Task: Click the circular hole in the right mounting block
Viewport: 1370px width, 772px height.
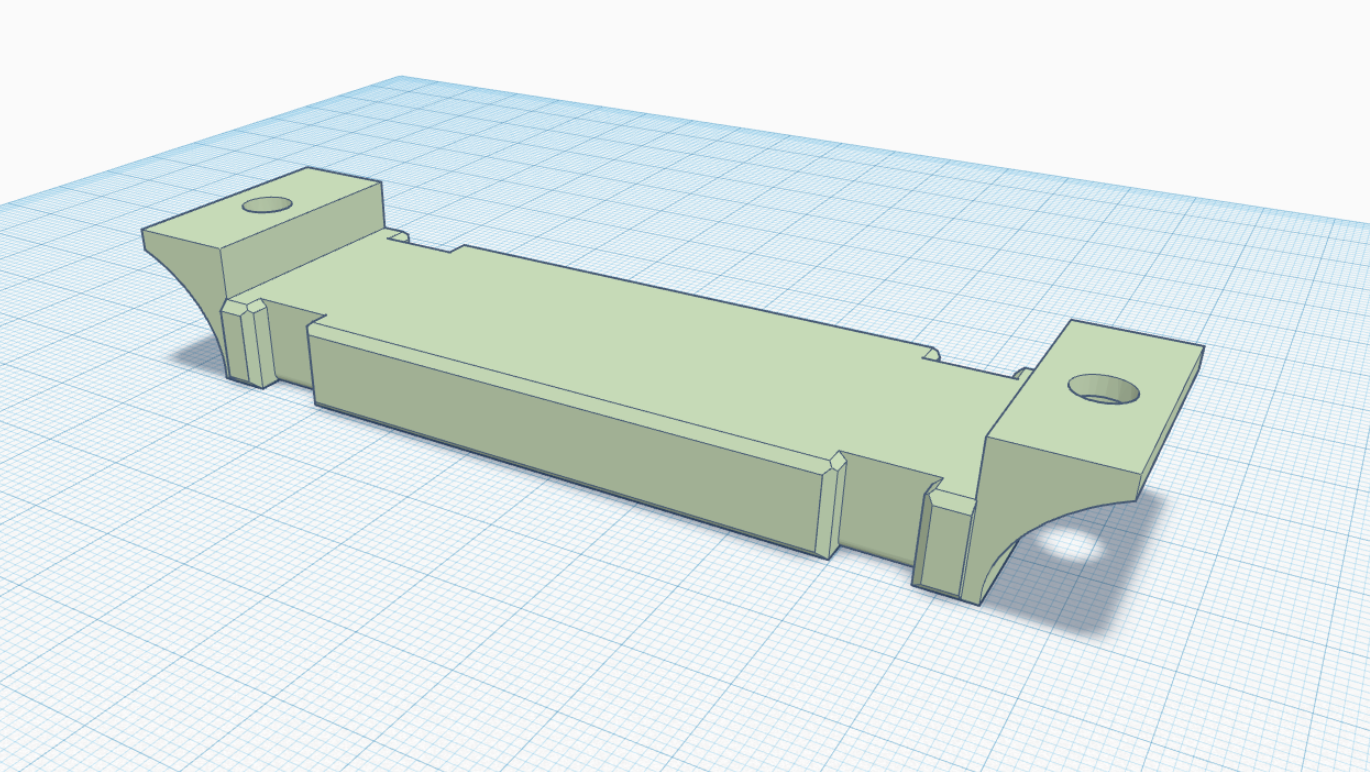Action: 1105,388
